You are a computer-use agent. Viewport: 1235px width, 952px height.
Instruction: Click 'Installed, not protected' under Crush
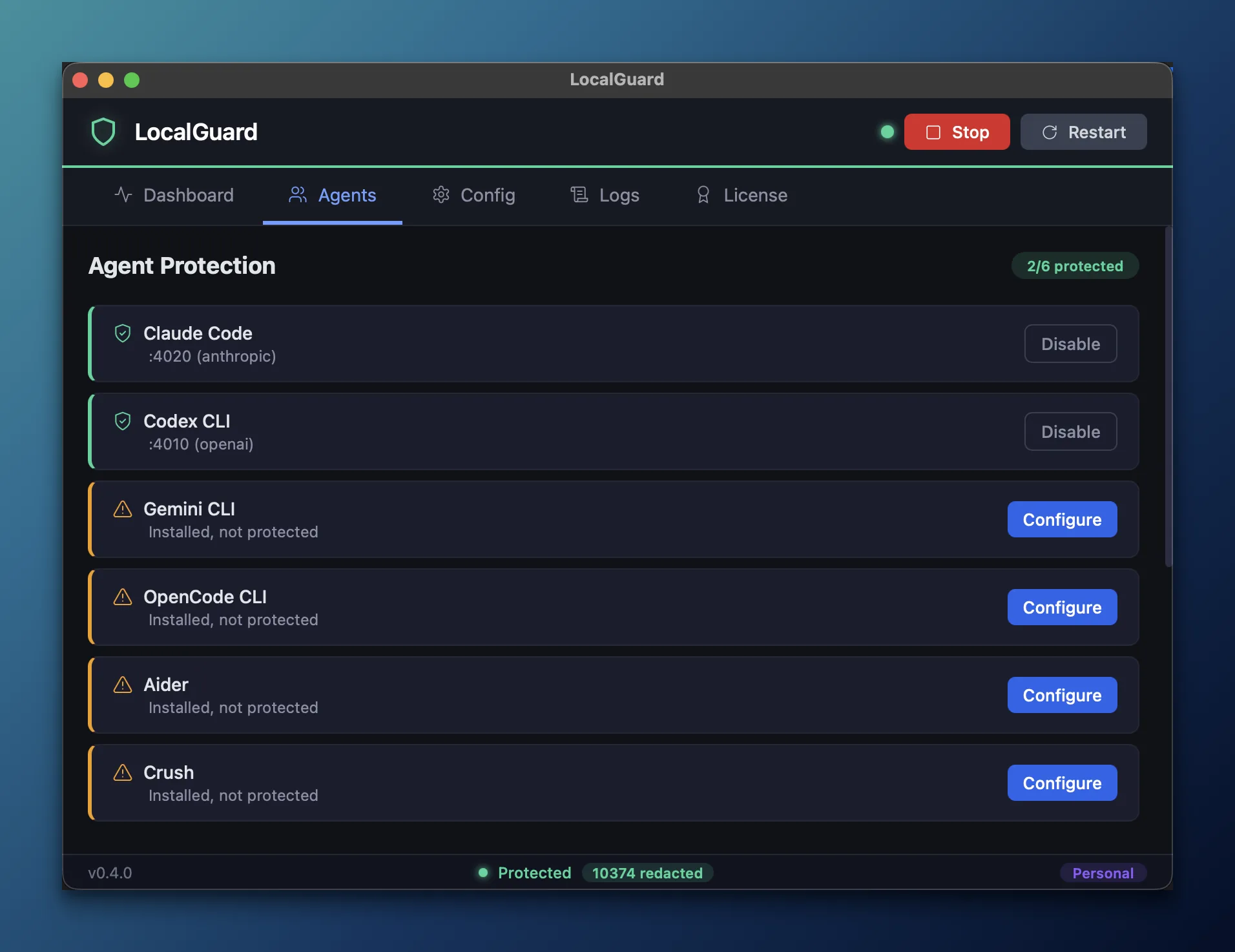pos(233,796)
